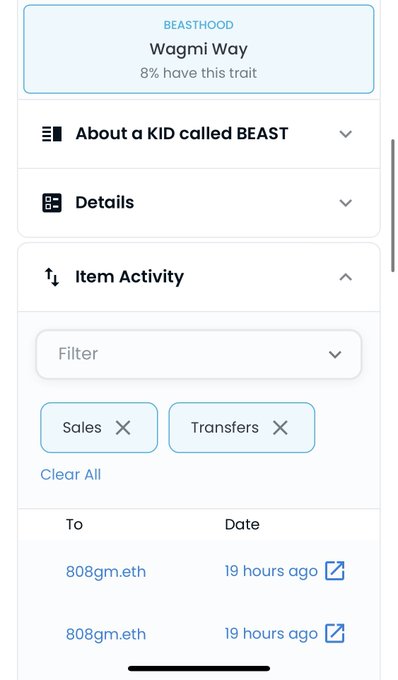Click the Item Activity arrows icon
The width and height of the screenshot is (398, 680).
tap(52, 277)
